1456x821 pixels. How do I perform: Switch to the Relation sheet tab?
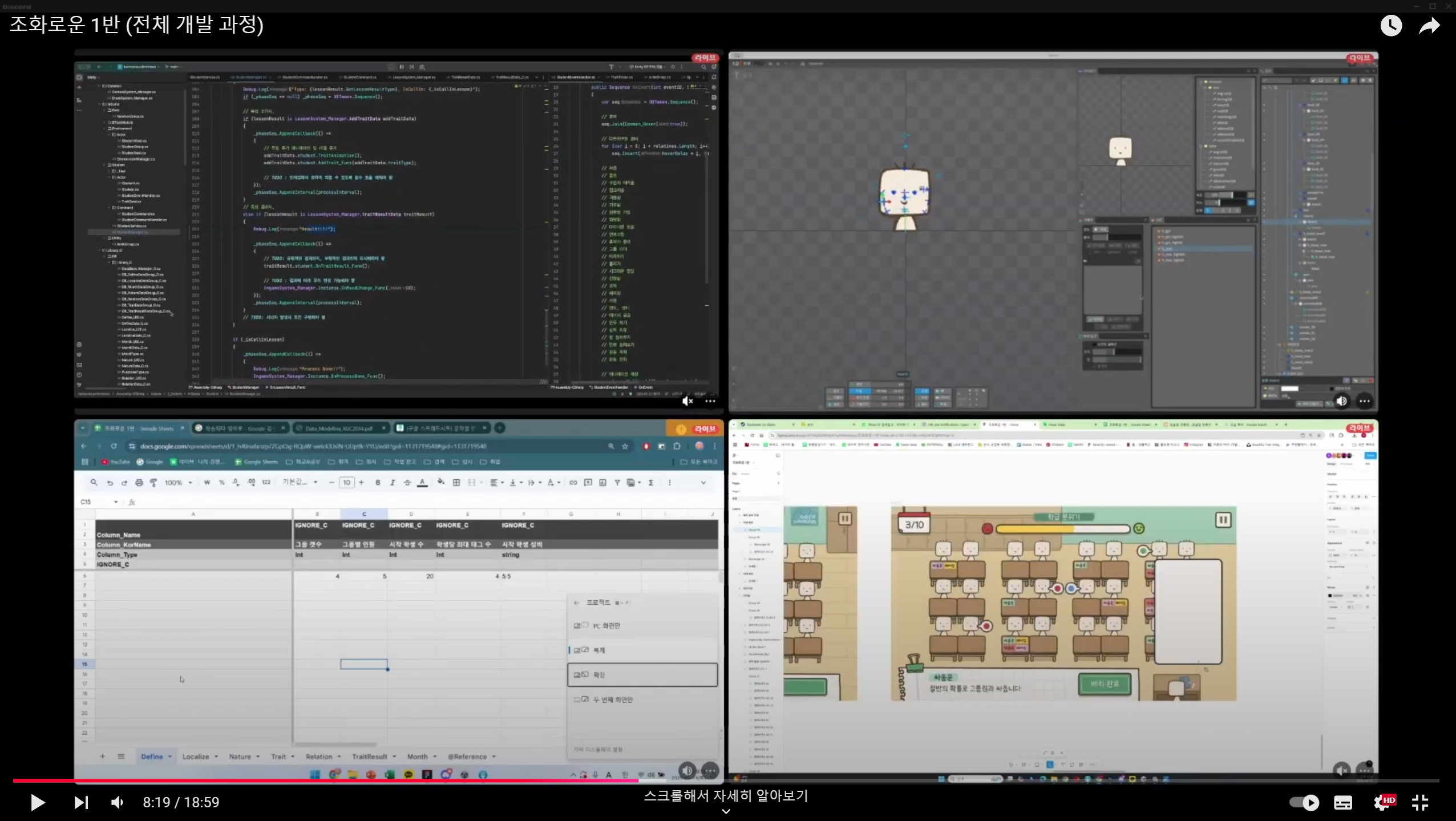click(319, 757)
